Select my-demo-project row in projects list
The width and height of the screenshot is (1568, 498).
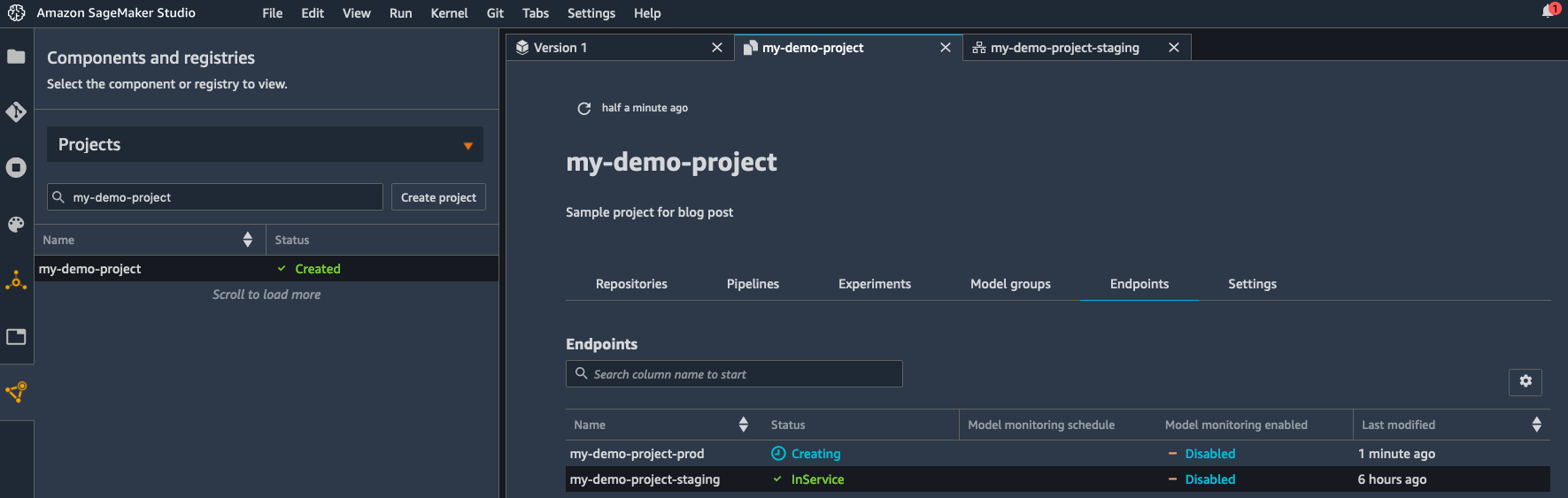(266, 269)
